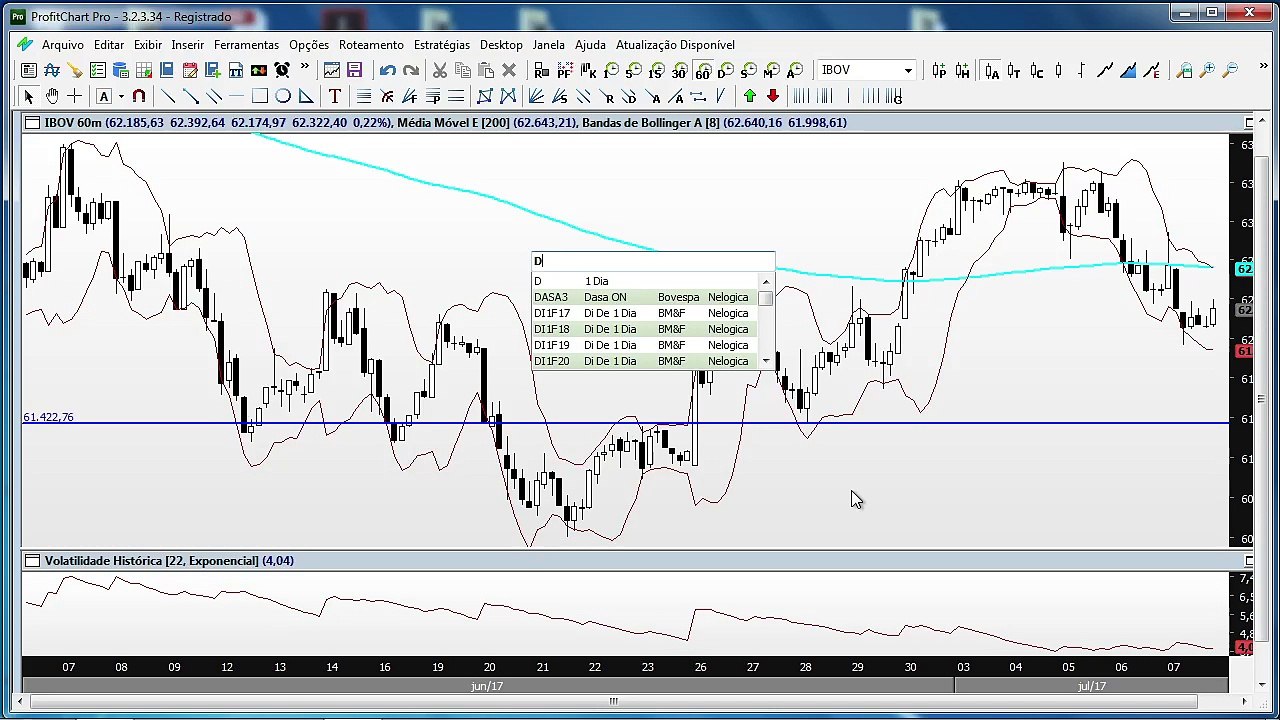Set chart period to 5 minutes
Image resolution: width=1280 pixels, height=720 pixels.
[x=633, y=70]
